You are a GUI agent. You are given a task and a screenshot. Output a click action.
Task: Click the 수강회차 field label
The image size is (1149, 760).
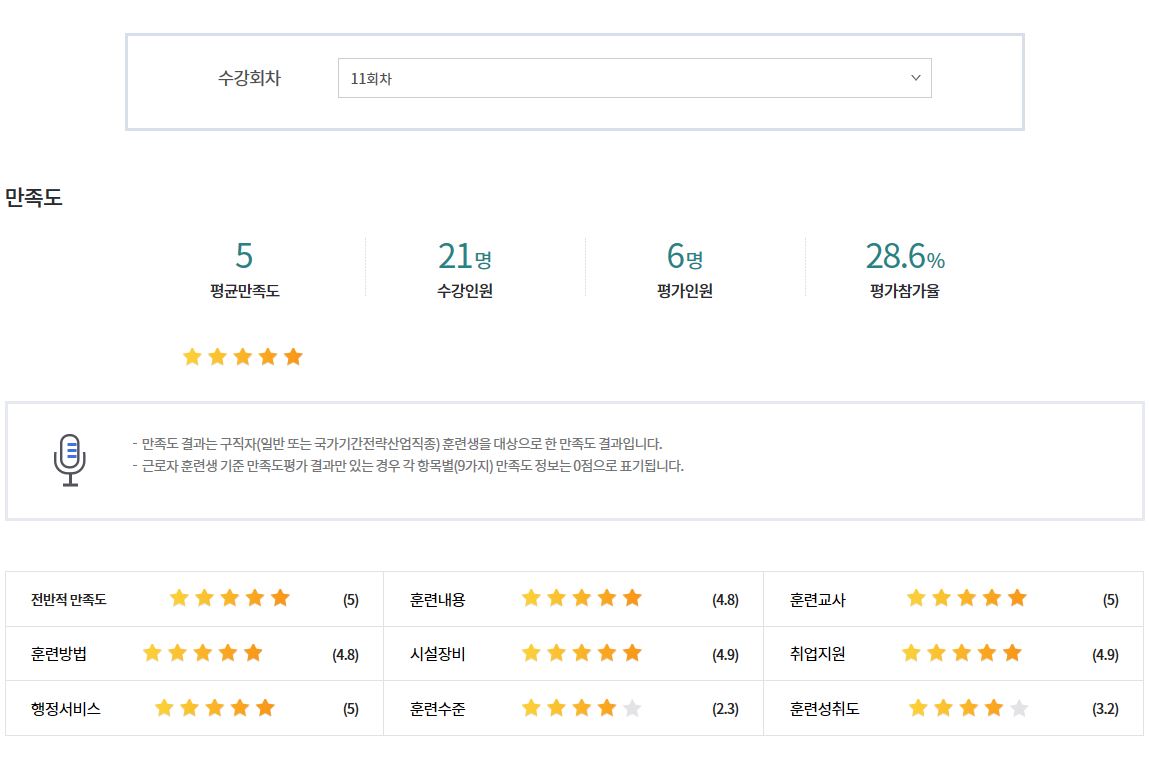click(249, 78)
